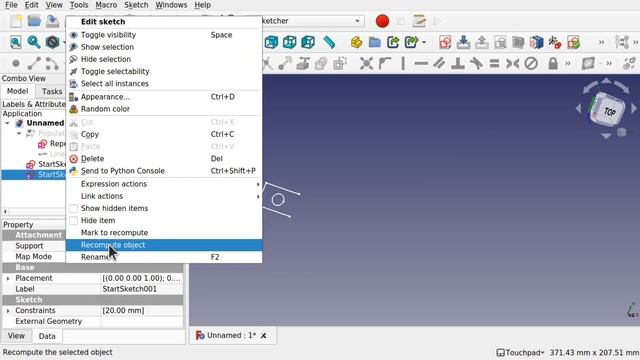Screen dimensions: 640x360
Task: Click the External Geometry property row
Action: point(93,322)
